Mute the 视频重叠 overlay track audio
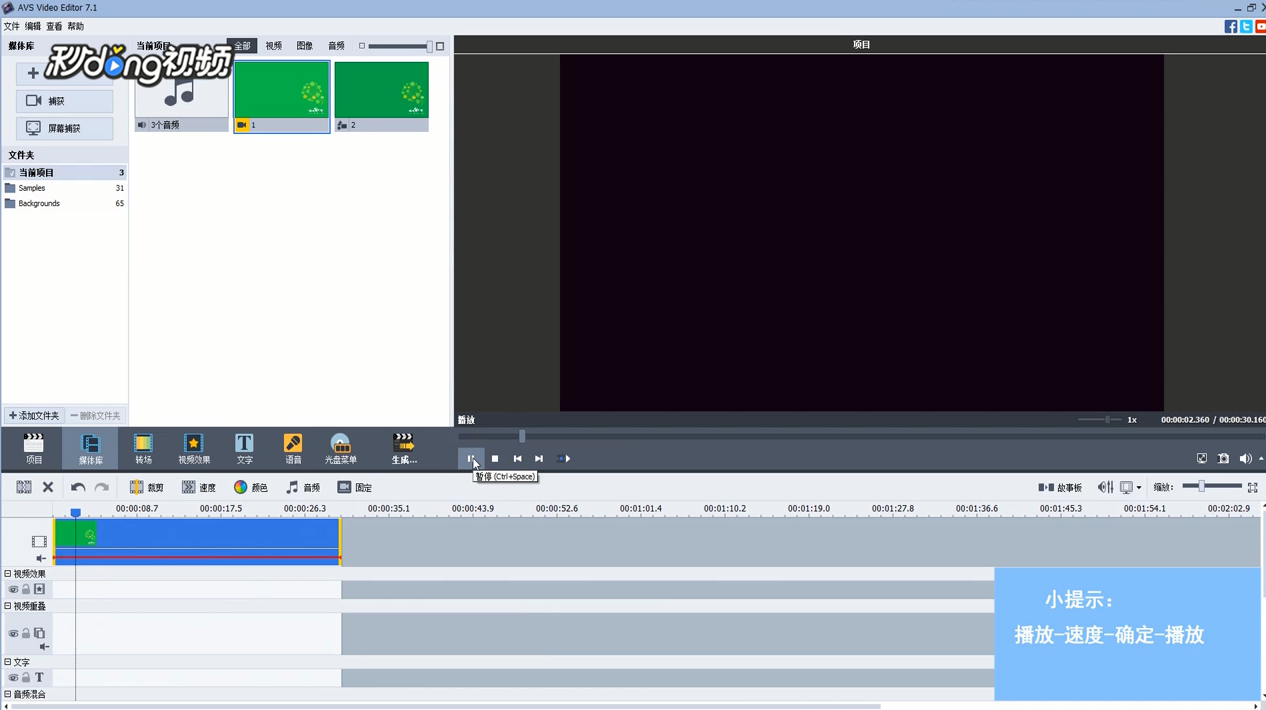Viewport: 1266px width, 710px height. pos(44,647)
